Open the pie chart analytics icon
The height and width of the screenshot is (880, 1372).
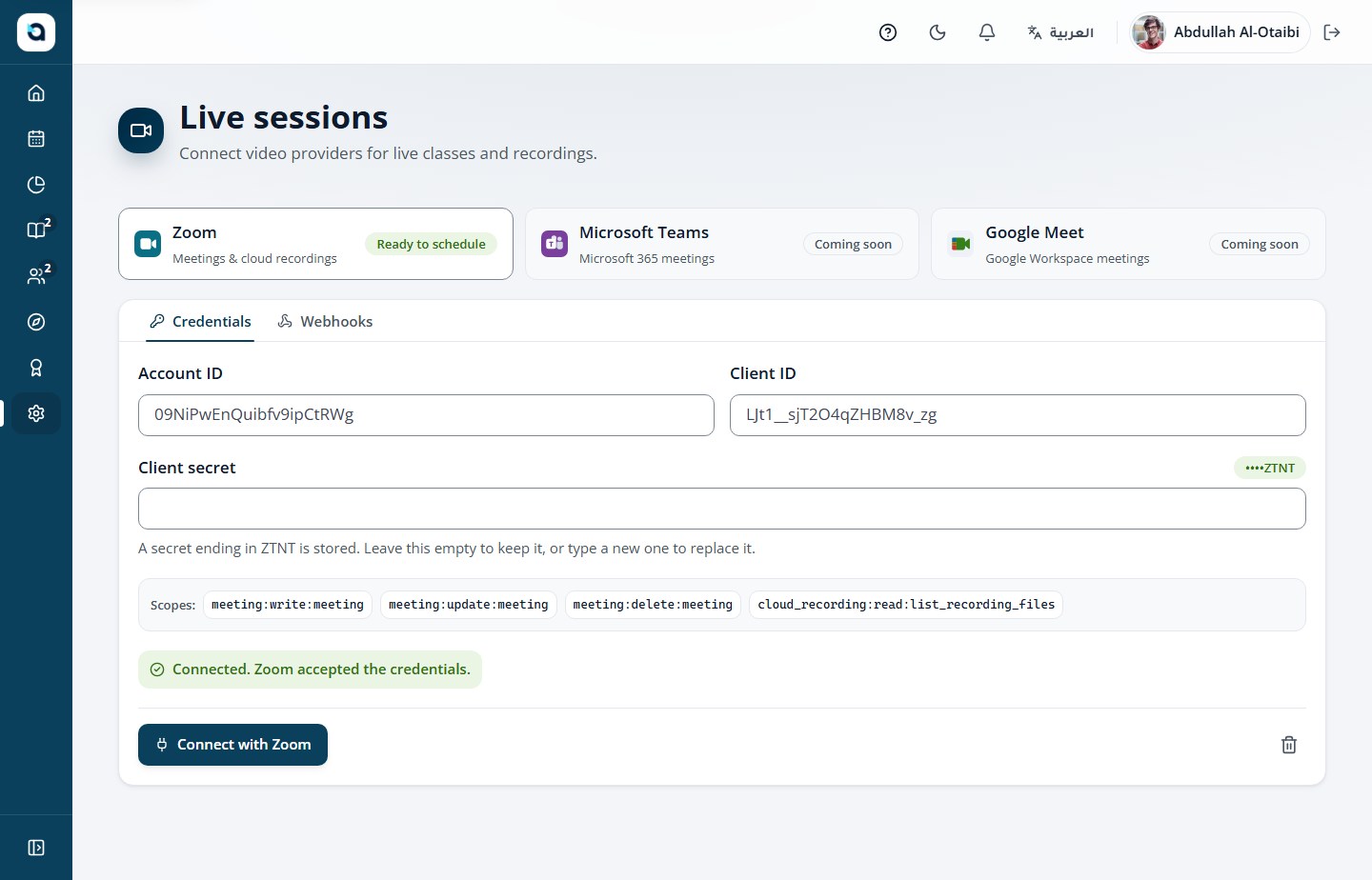36,185
